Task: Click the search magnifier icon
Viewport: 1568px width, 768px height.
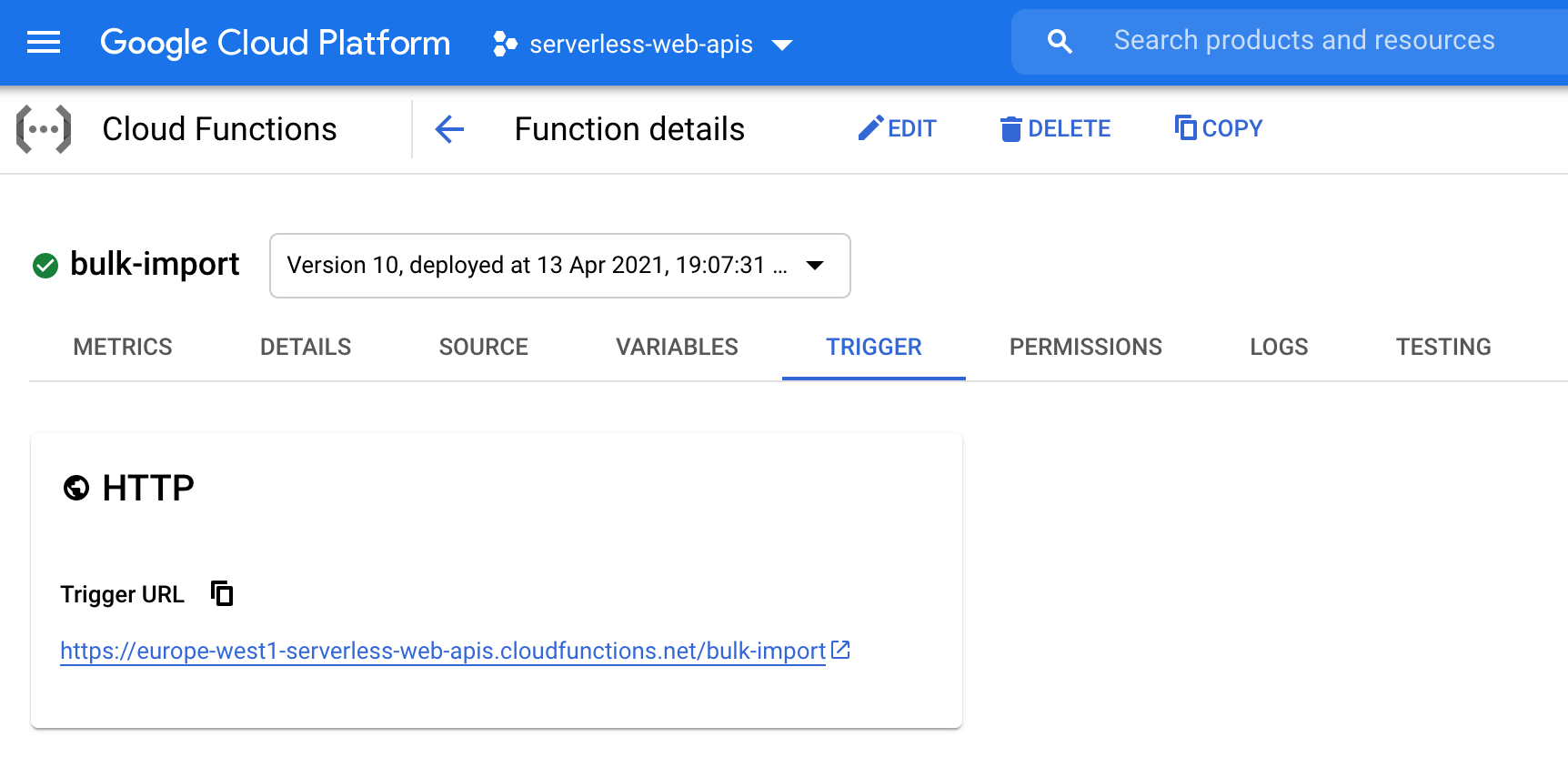Action: pos(1059,40)
